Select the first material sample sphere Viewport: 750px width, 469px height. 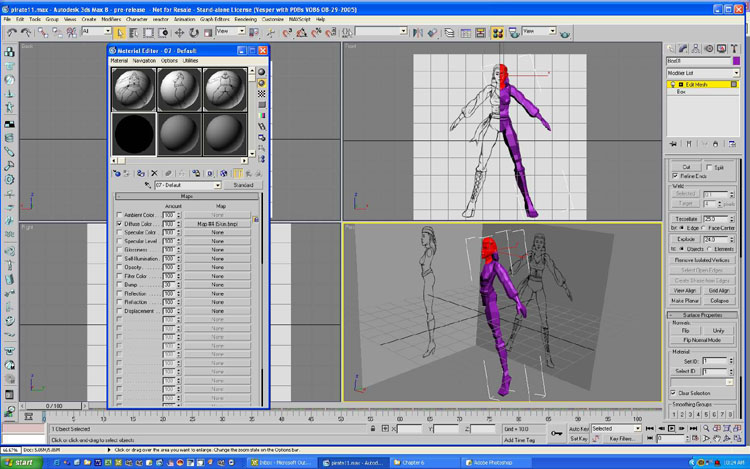tap(134, 88)
